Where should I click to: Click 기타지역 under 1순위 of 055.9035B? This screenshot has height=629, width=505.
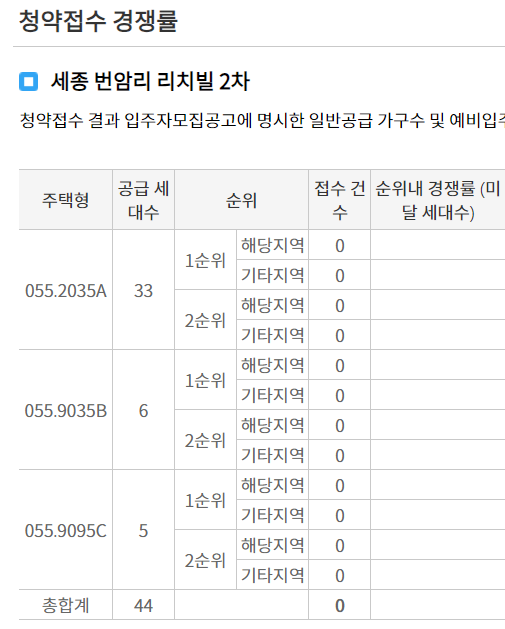point(272,395)
